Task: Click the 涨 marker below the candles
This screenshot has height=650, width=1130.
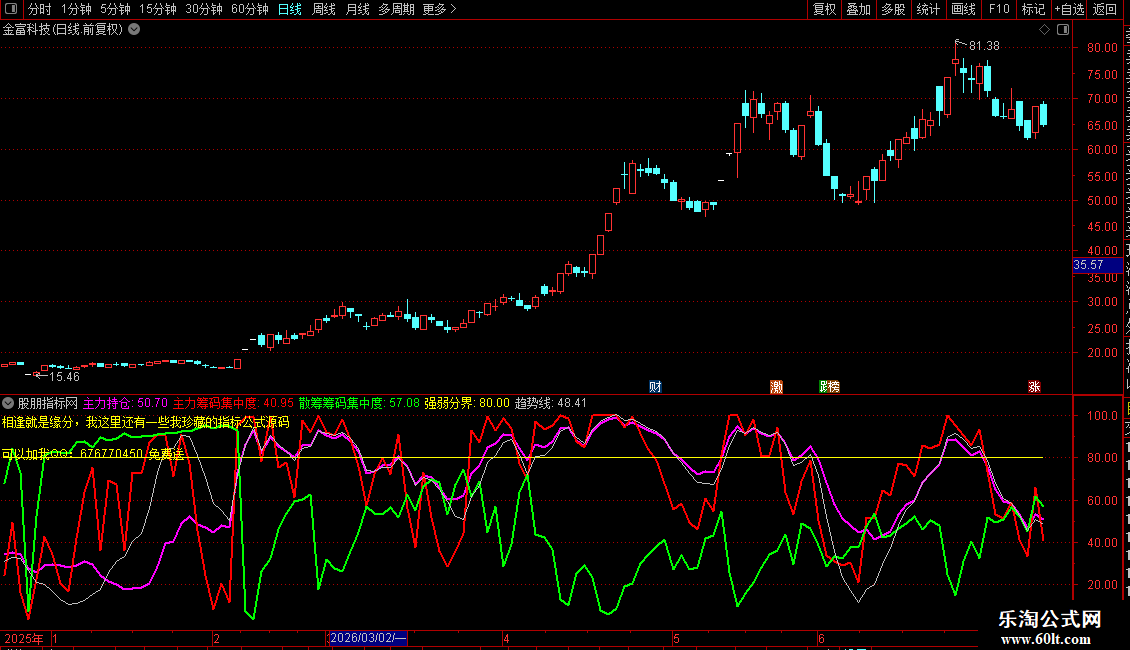Action: coord(1034,387)
